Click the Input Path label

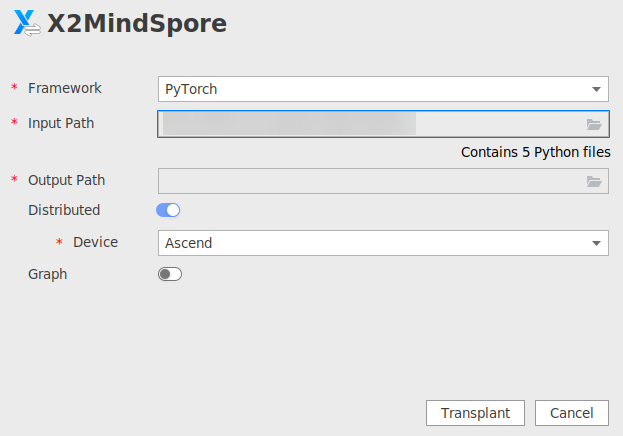[61, 123]
